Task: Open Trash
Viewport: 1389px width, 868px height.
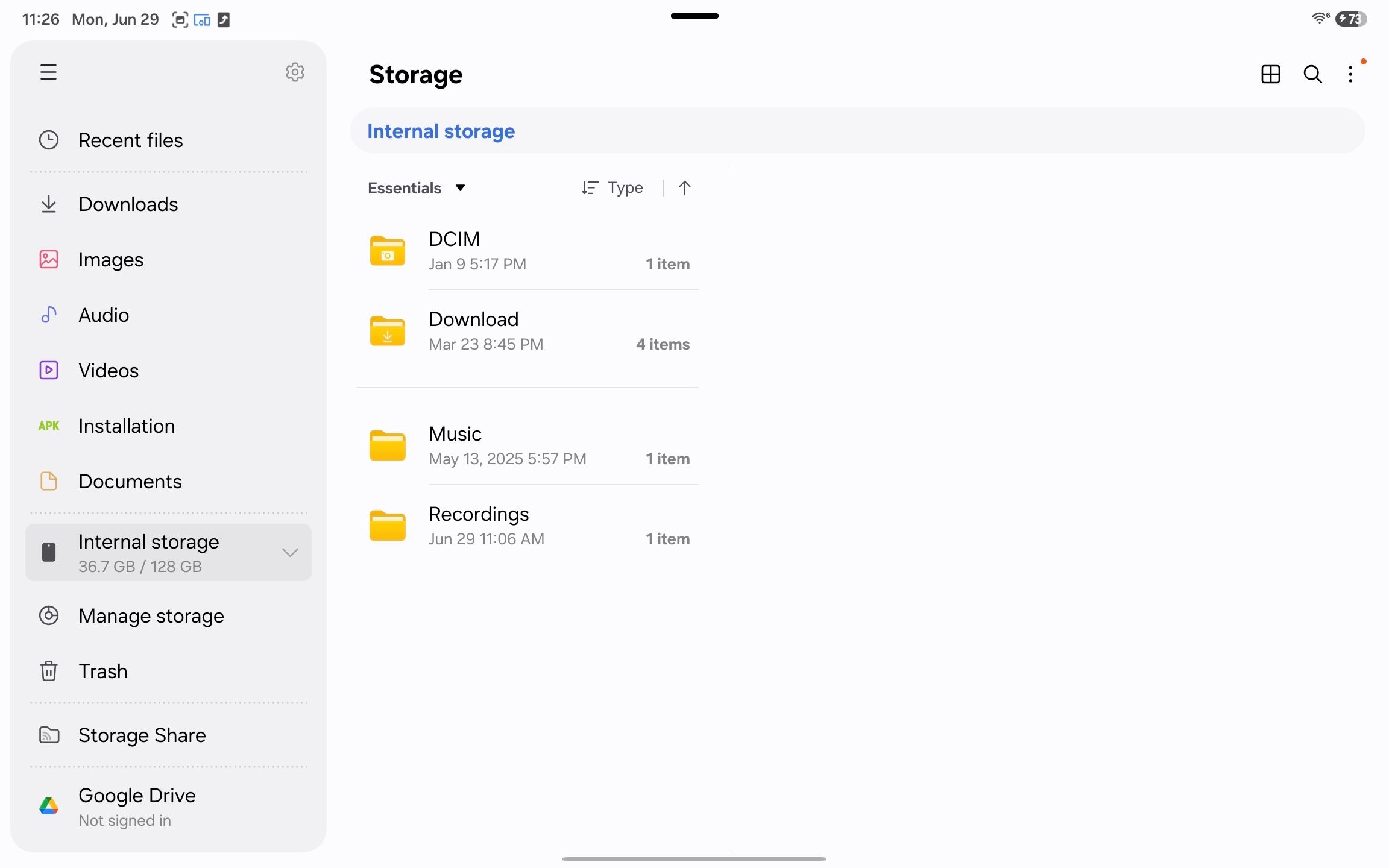Action: pyautogui.click(x=168, y=671)
